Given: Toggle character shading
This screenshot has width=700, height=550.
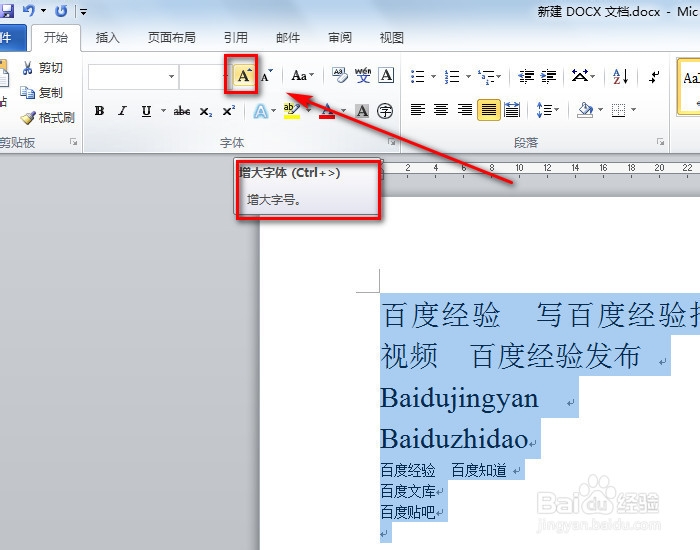Looking at the screenshot, I should pos(362,110).
